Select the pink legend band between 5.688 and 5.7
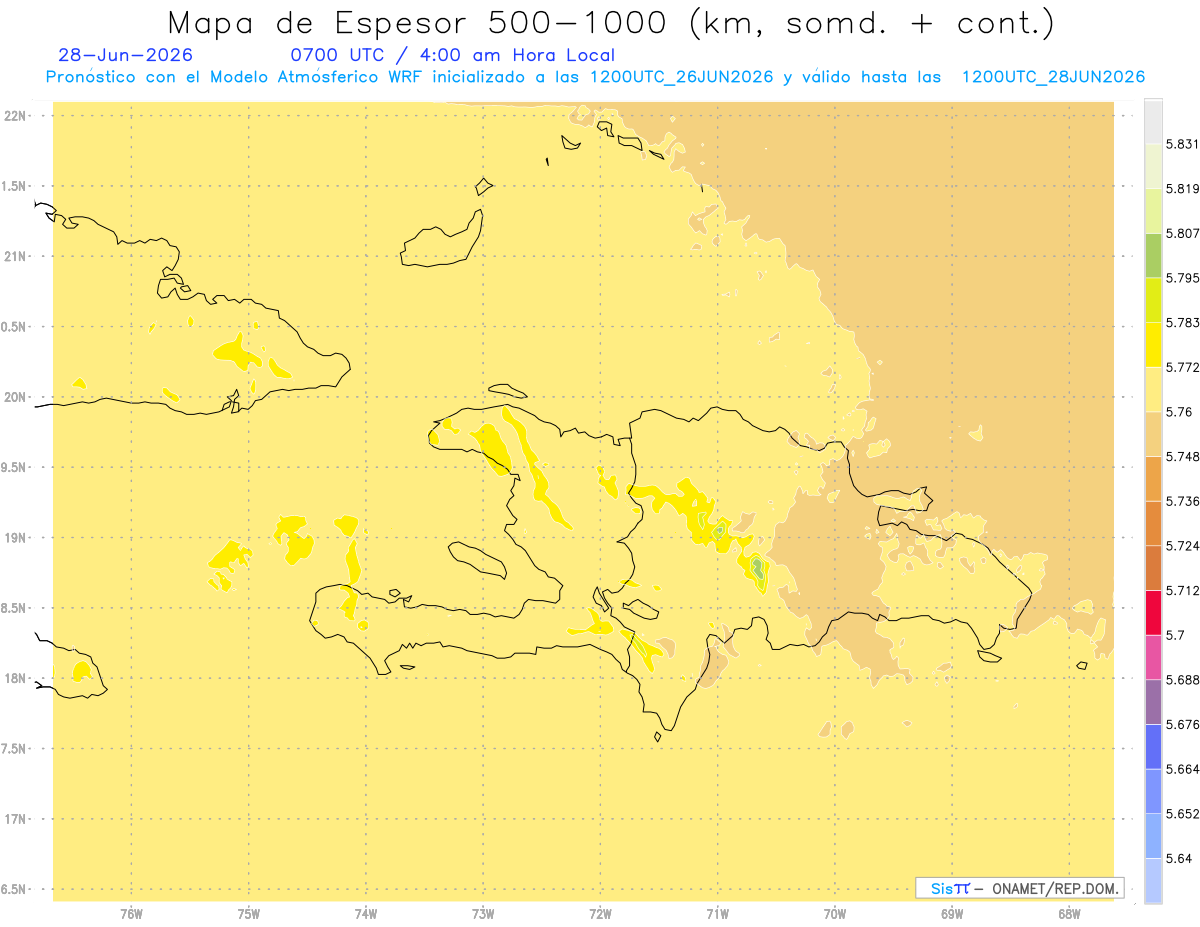This screenshot has width=1200, height=927. pyautogui.click(x=1153, y=657)
